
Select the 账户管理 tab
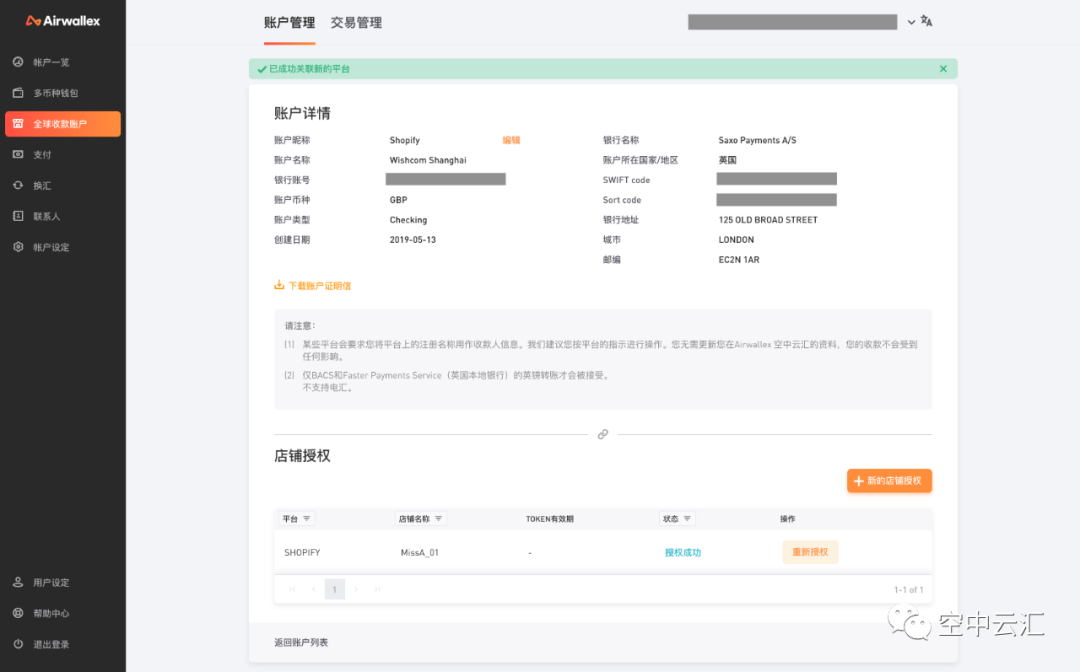pos(289,23)
